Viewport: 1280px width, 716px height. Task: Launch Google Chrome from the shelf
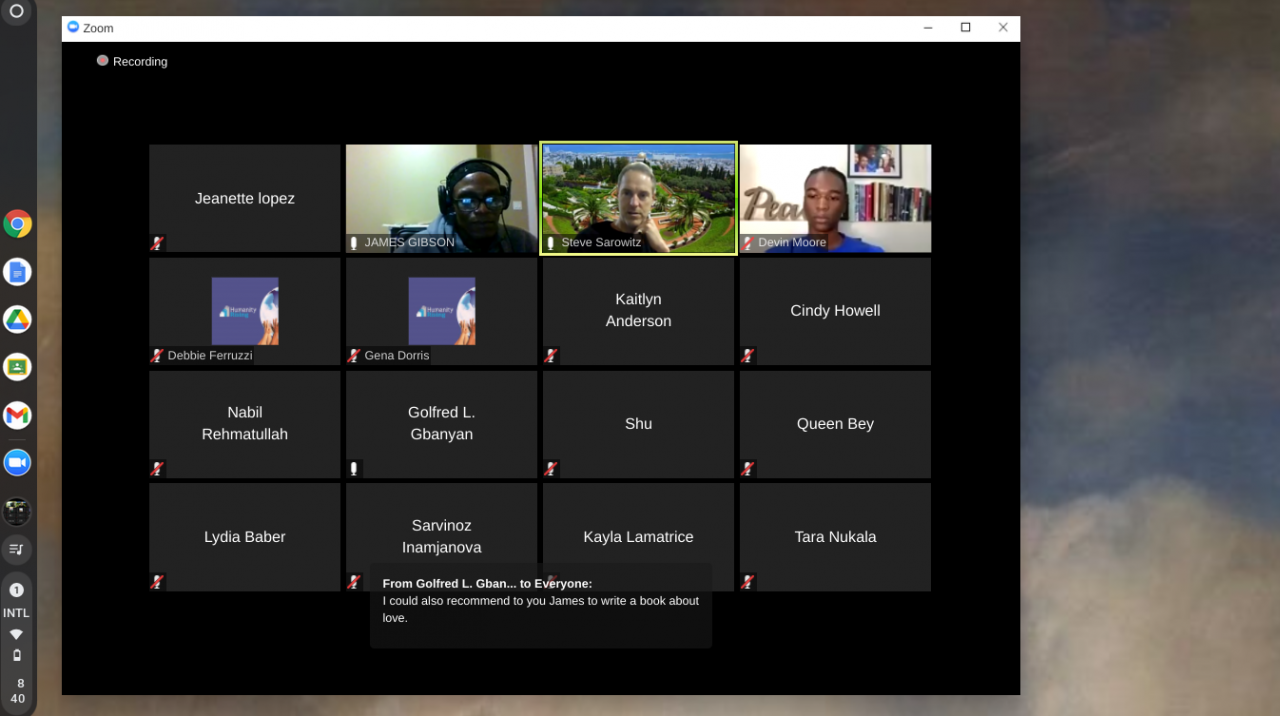coord(17,224)
